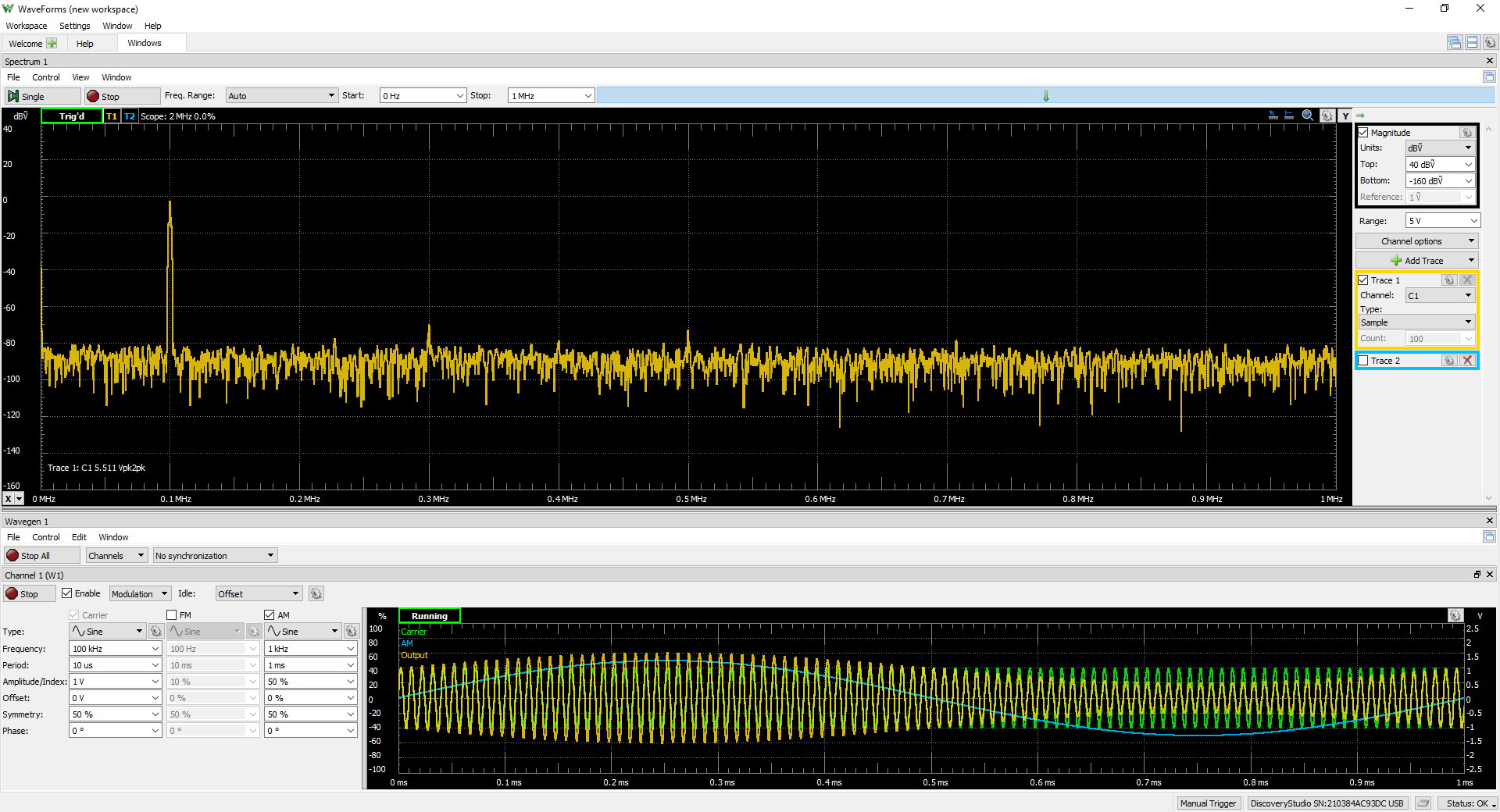Open the No synchronization dropdown
Image resolution: width=1500 pixels, height=812 pixels.
coord(215,556)
